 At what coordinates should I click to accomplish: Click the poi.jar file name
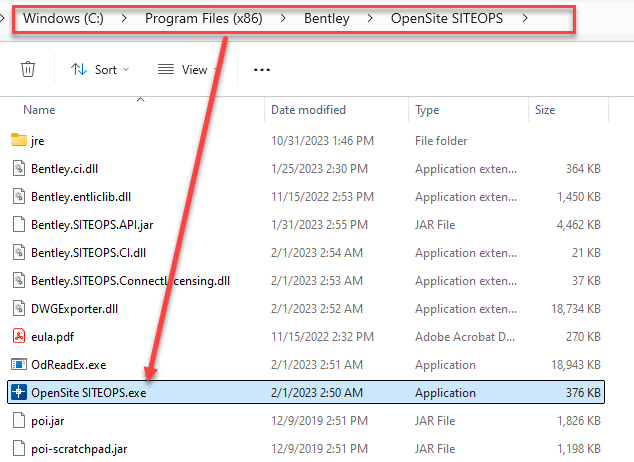point(48,421)
